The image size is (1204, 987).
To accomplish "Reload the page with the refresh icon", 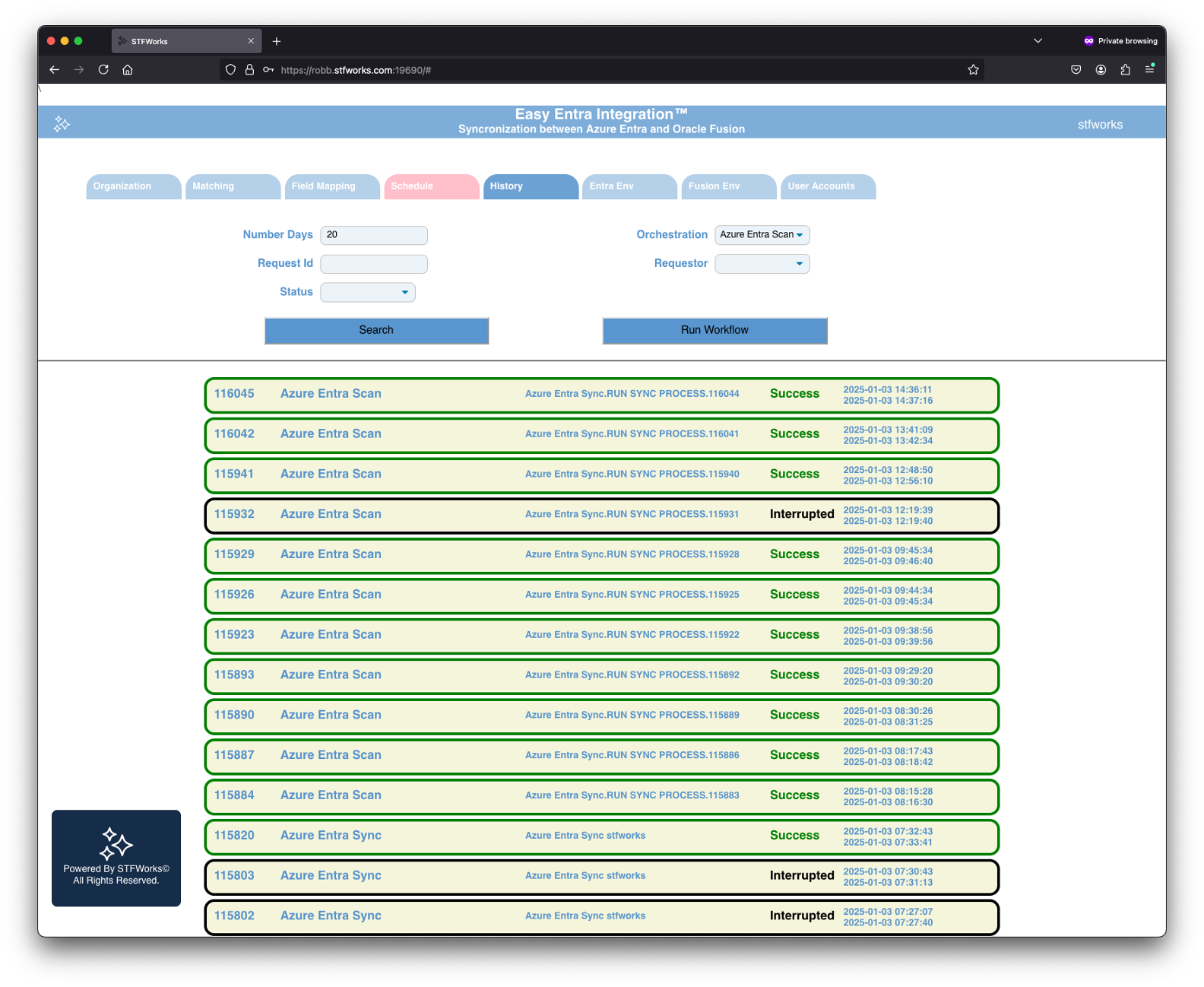I will (x=103, y=70).
